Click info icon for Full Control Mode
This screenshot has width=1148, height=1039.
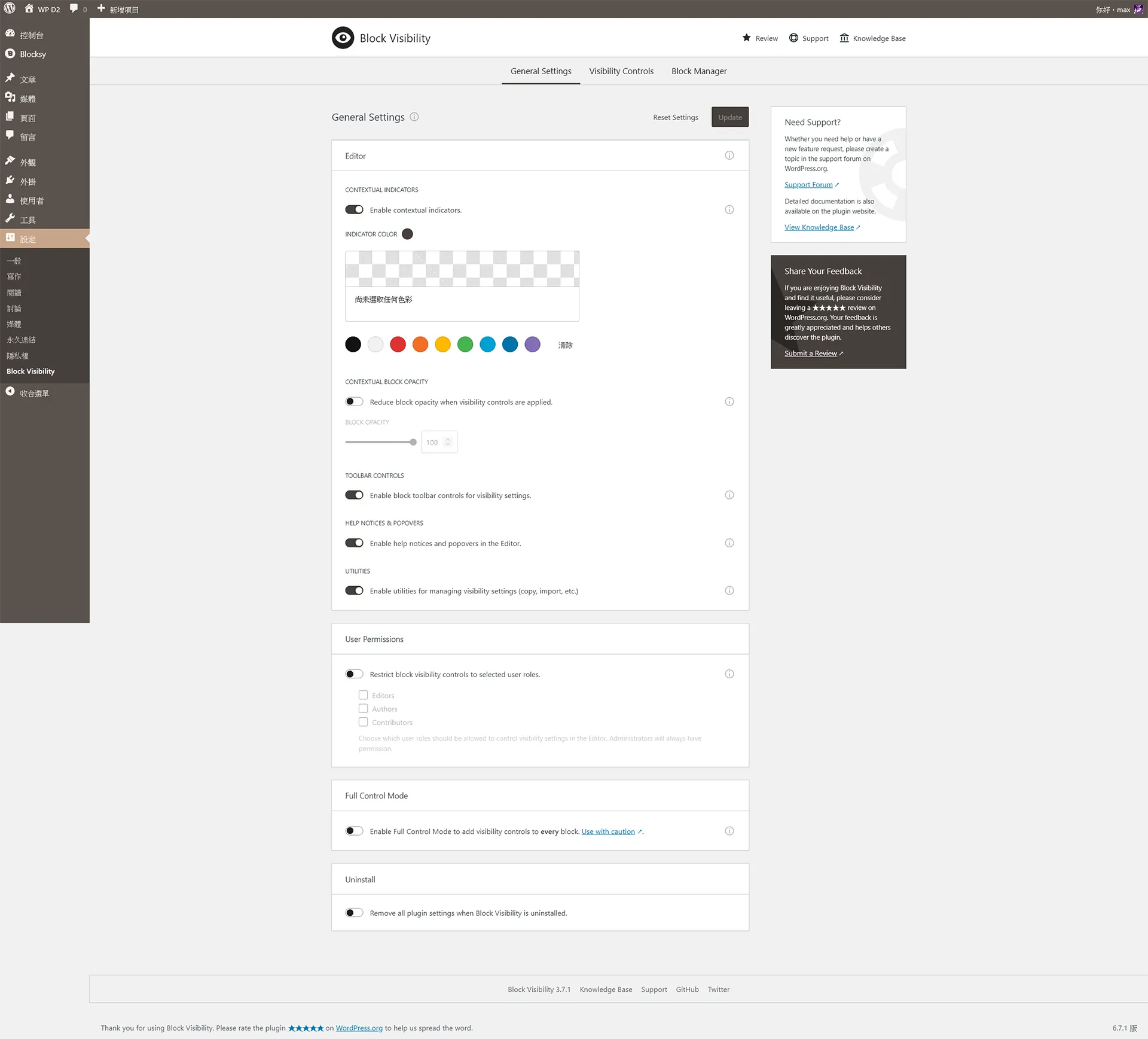coord(729,831)
